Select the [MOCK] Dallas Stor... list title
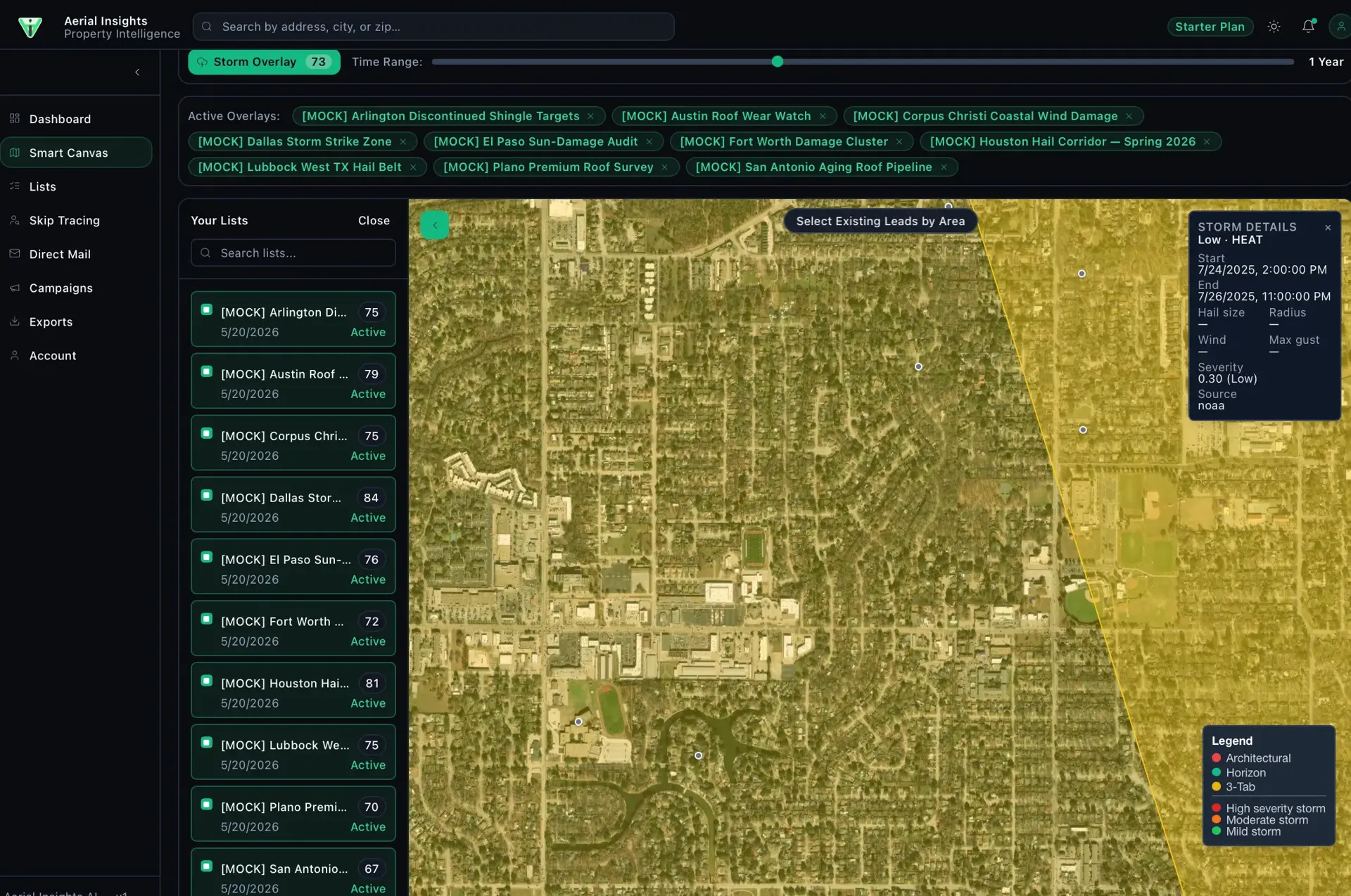This screenshot has height=896, width=1351. [281, 498]
